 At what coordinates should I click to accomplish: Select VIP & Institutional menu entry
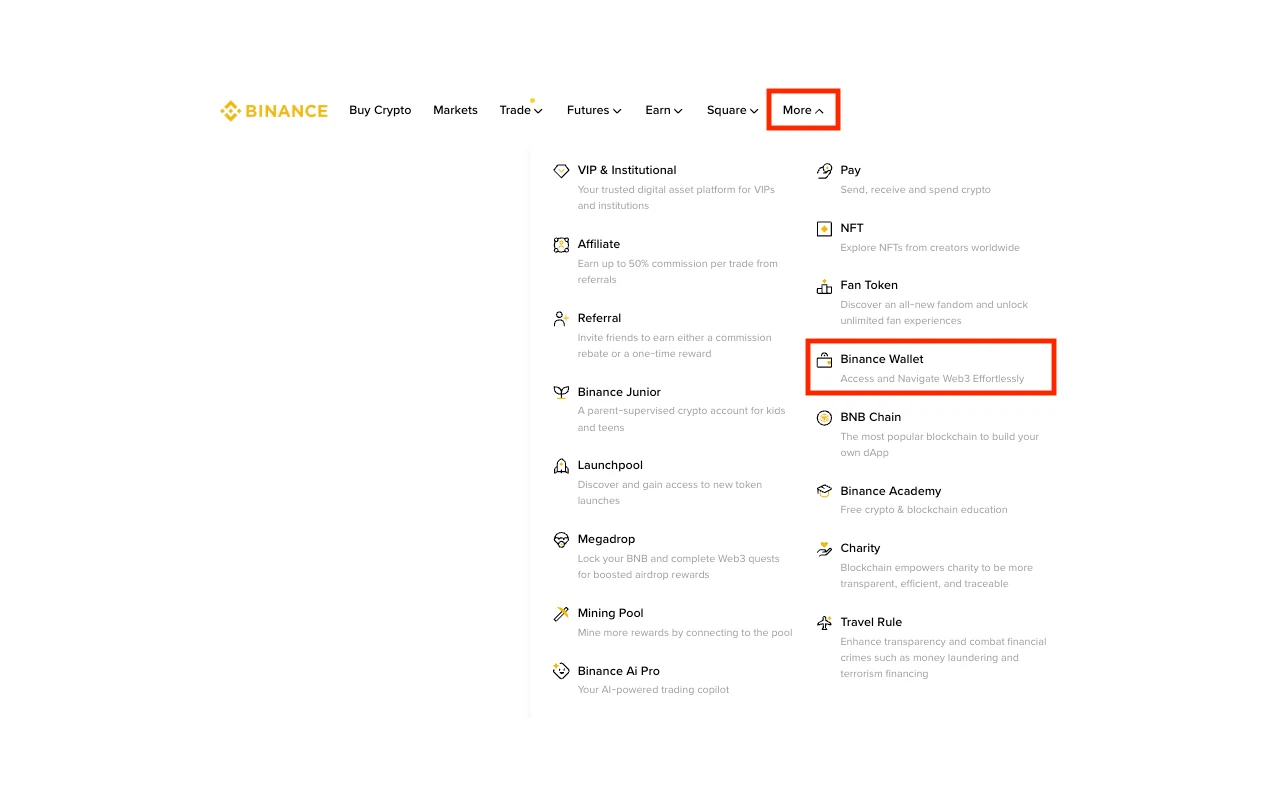[x=627, y=170]
